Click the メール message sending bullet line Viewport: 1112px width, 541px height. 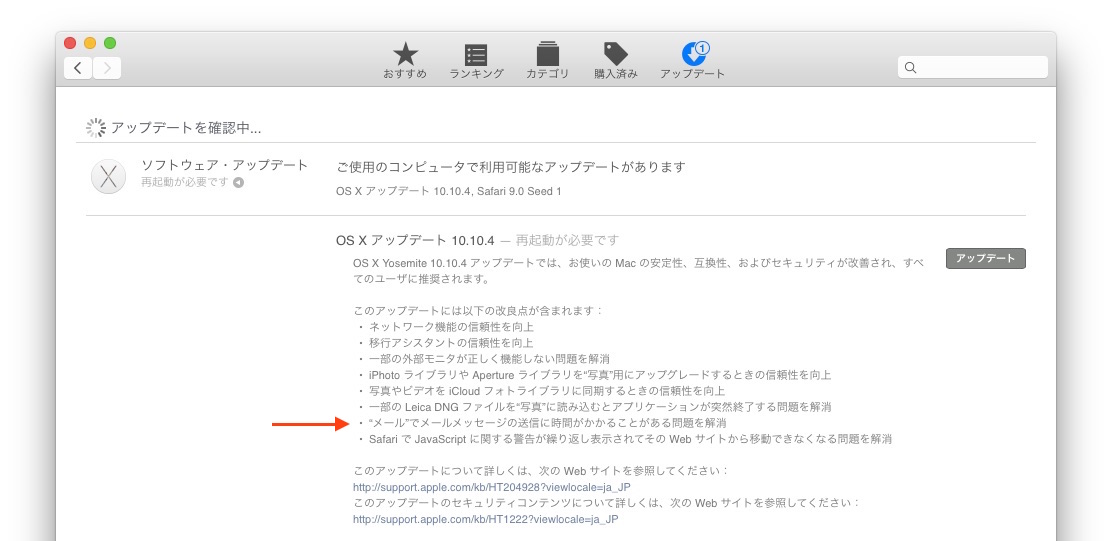pyautogui.click(x=547, y=423)
